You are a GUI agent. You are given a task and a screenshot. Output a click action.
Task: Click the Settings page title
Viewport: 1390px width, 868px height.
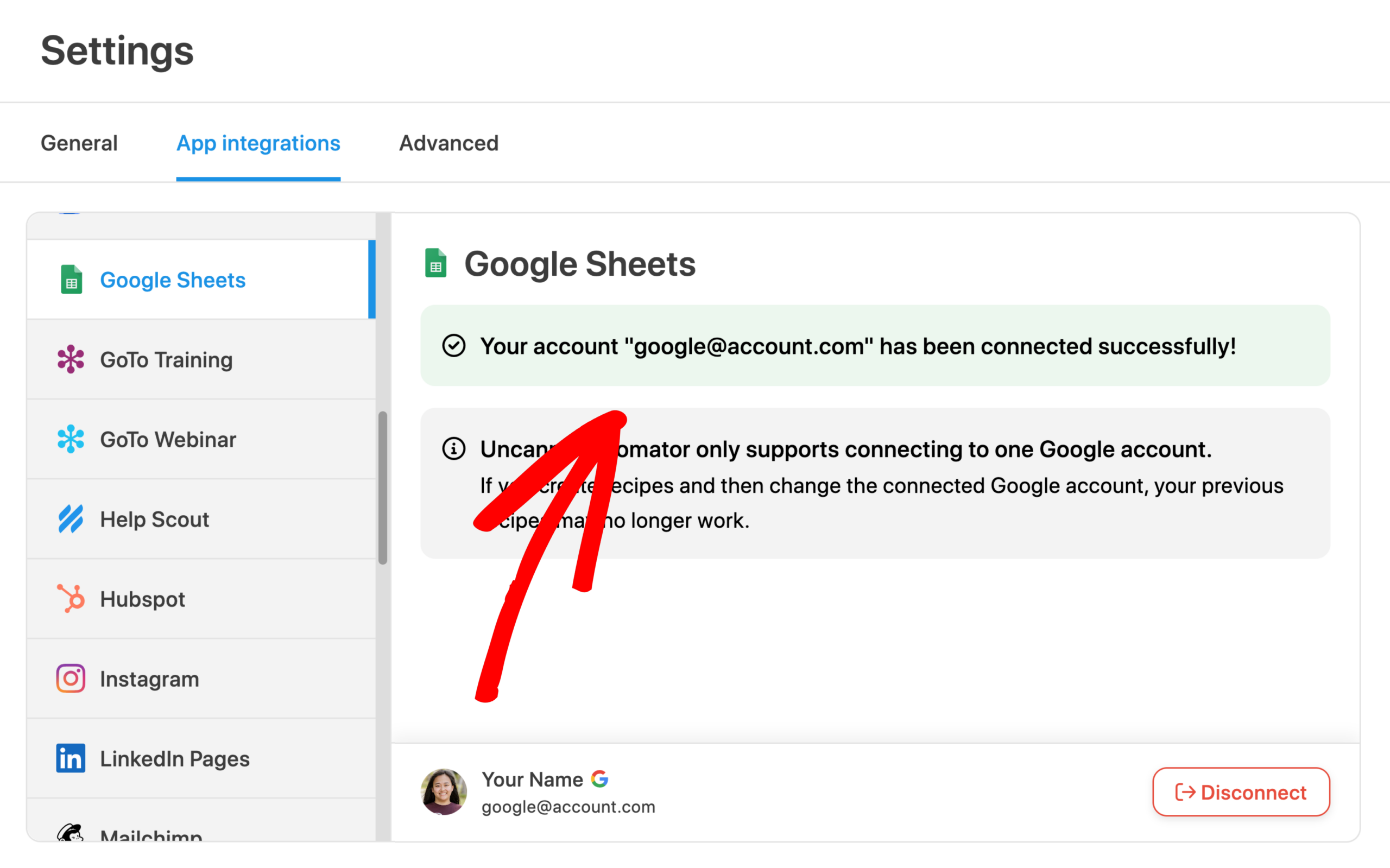click(117, 51)
